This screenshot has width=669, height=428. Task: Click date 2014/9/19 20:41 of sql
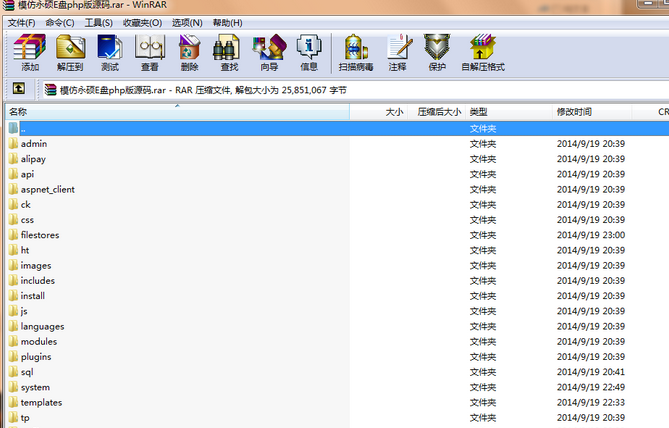click(591, 372)
